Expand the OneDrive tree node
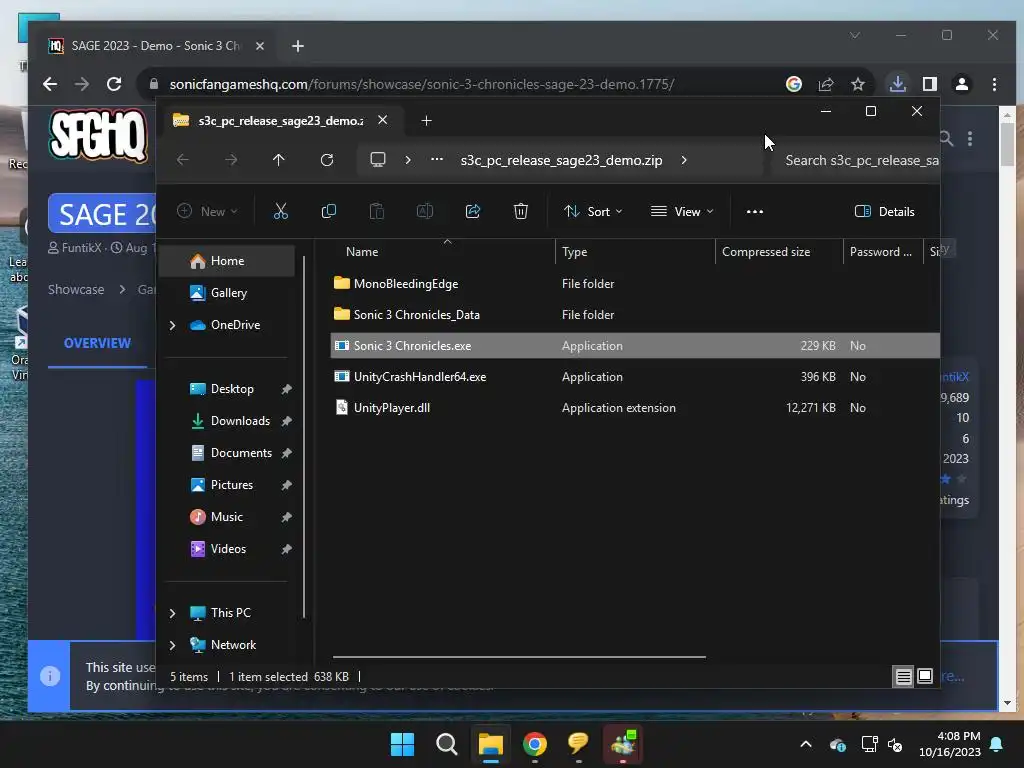This screenshot has height=768, width=1024. click(172, 325)
